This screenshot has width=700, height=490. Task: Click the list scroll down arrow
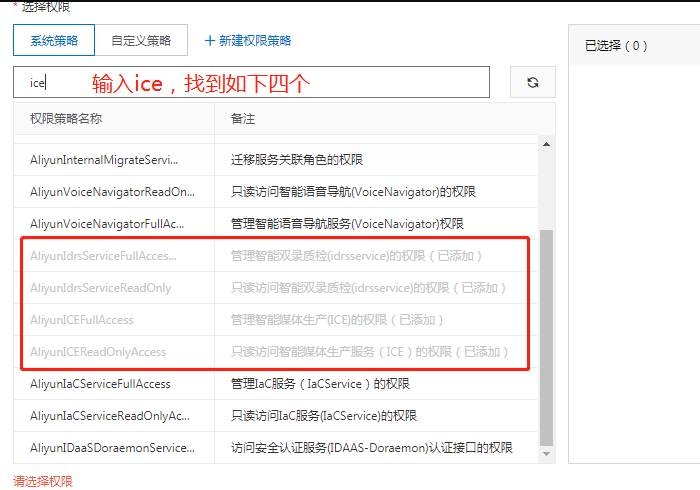546,454
